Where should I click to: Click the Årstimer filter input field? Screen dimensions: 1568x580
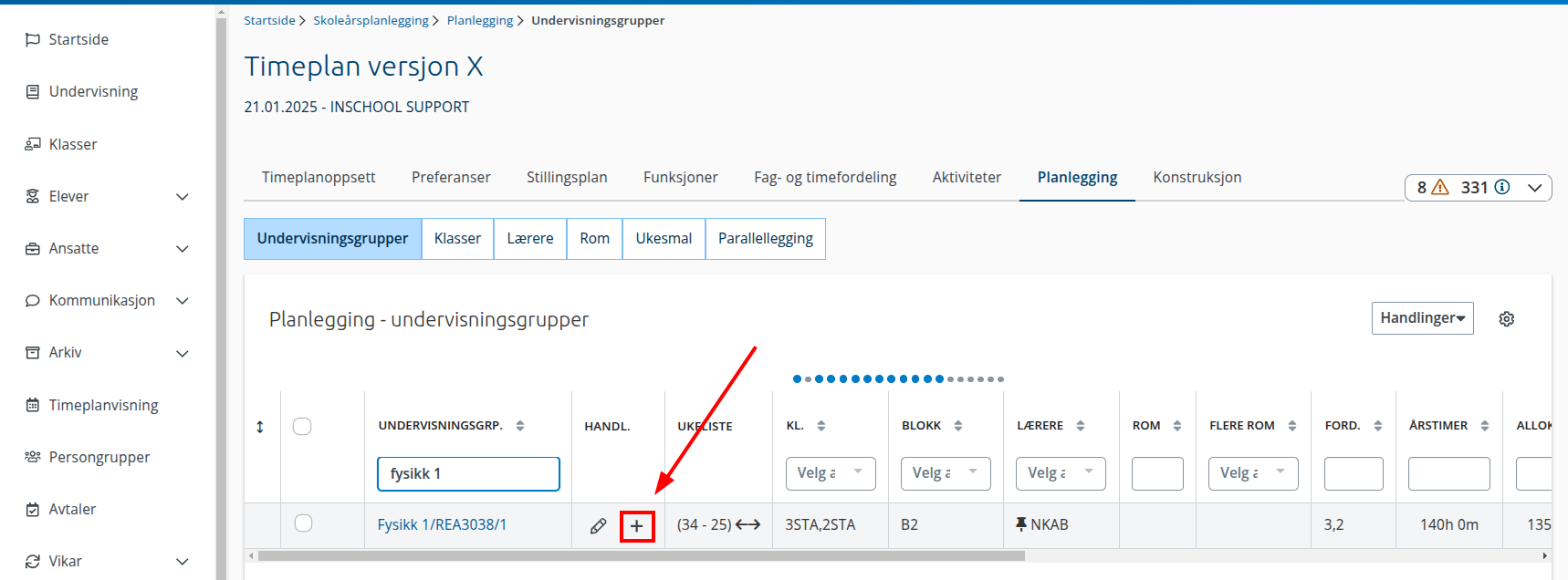click(1448, 473)
